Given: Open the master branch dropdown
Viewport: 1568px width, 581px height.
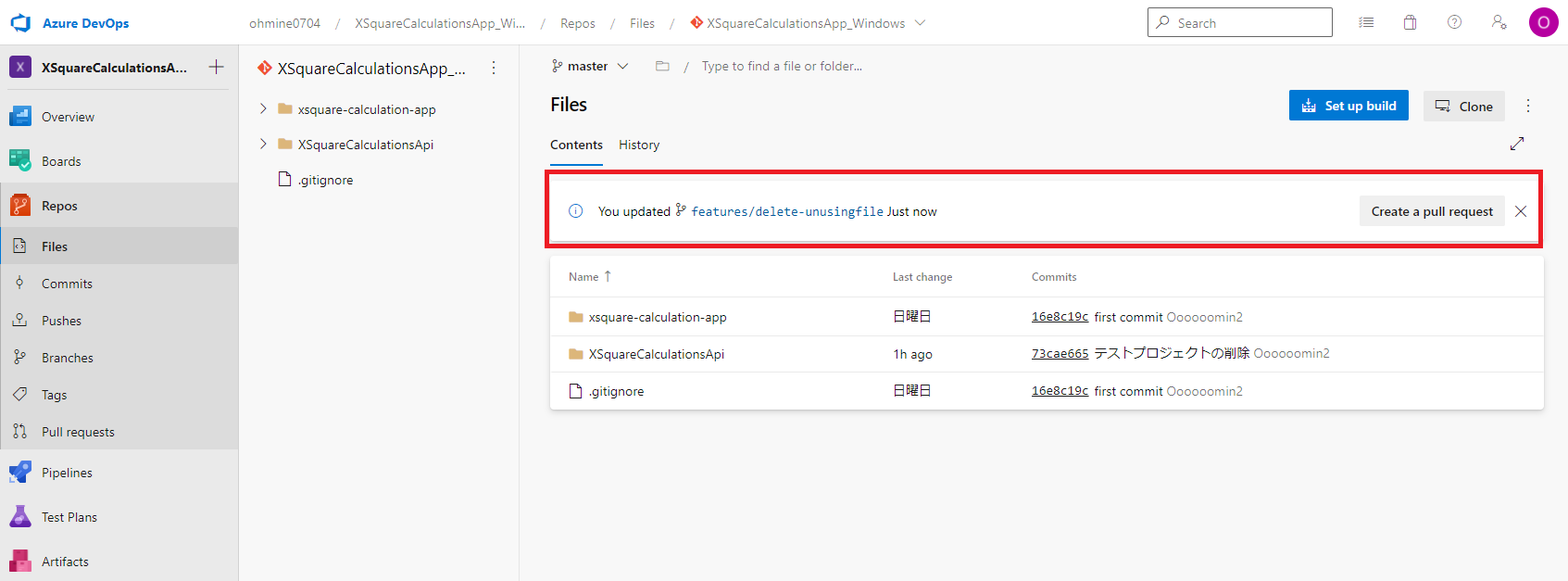Looking at the screenshot, I should [590, 66].
